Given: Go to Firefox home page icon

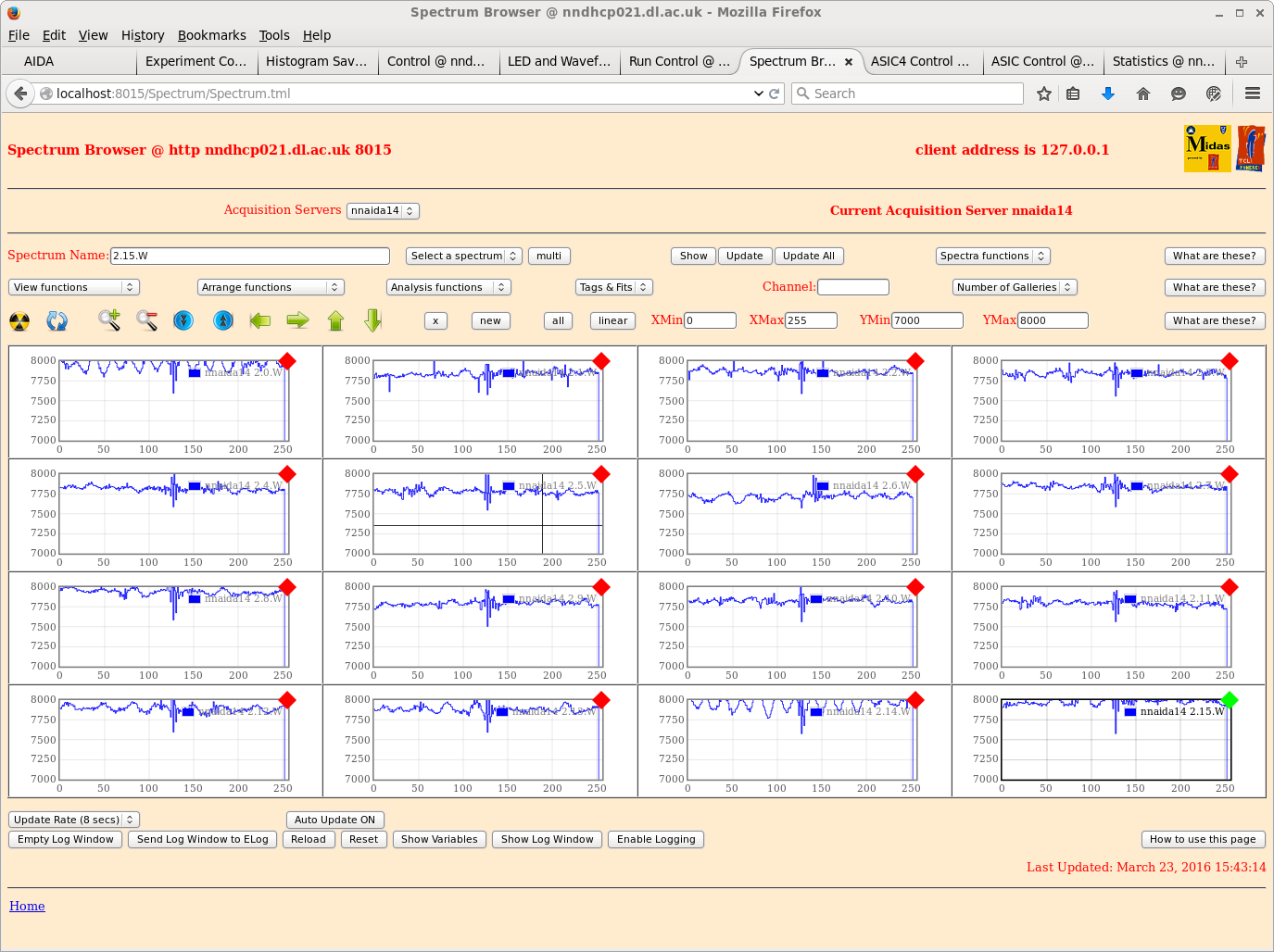Looking at the screenshot, I should pos(1143,94).
